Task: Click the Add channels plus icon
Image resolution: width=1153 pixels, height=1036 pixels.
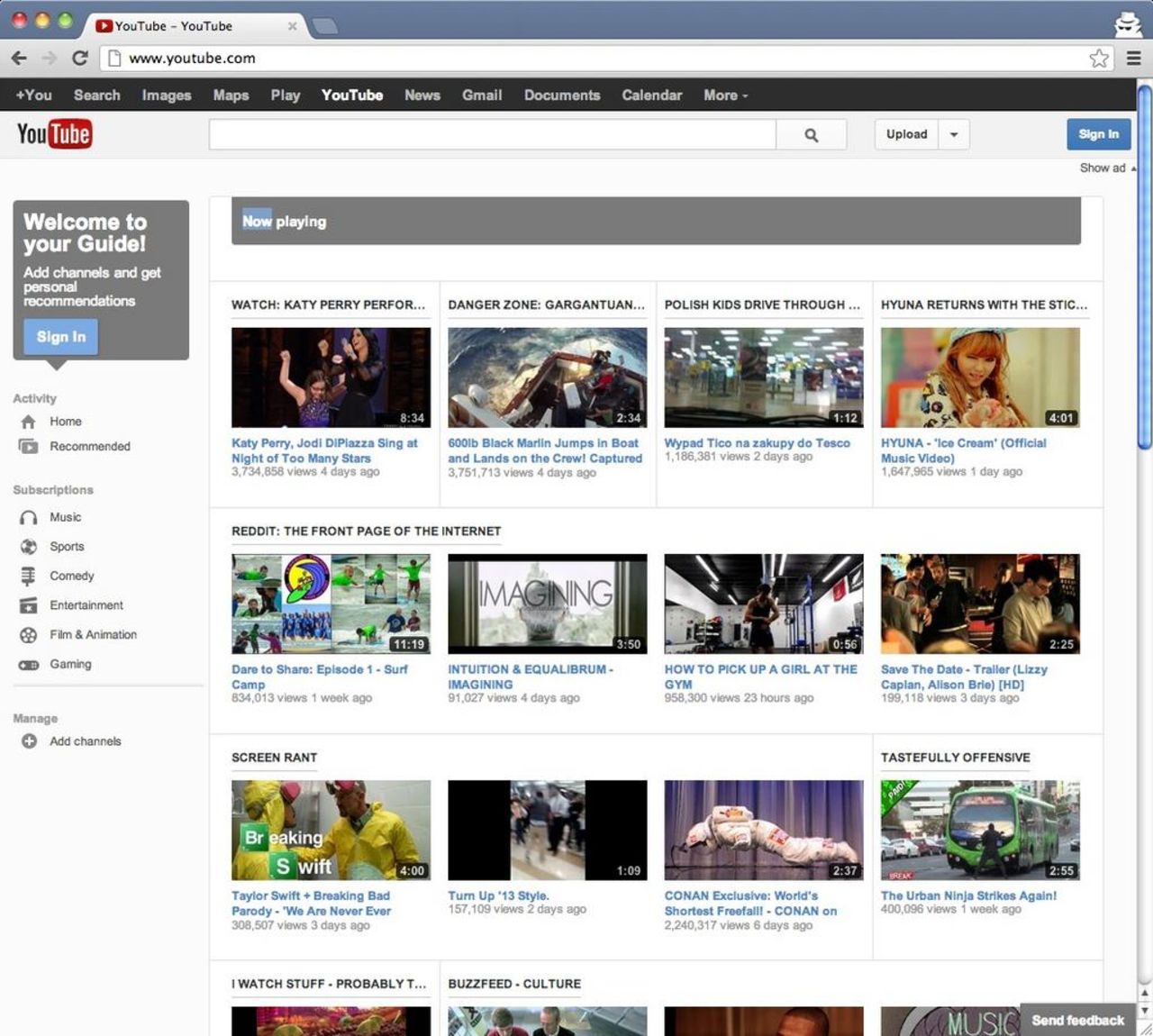Action: [x=28, y=741]
